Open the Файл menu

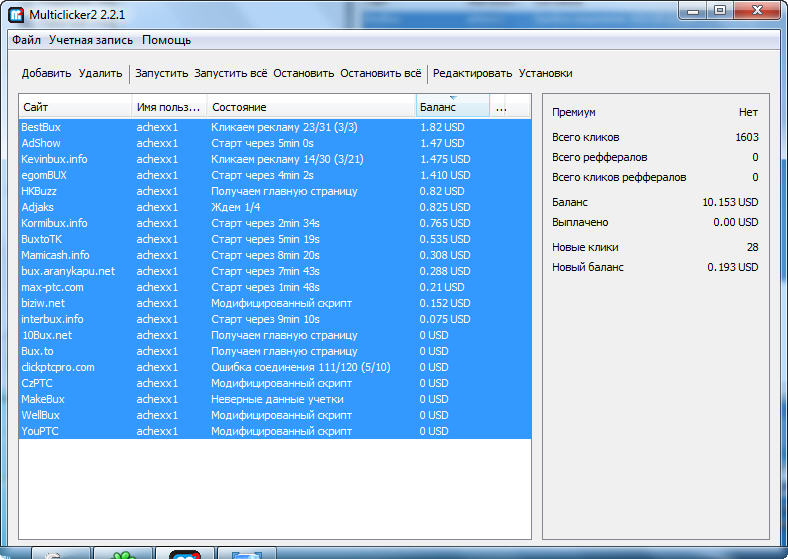point(26,40)
